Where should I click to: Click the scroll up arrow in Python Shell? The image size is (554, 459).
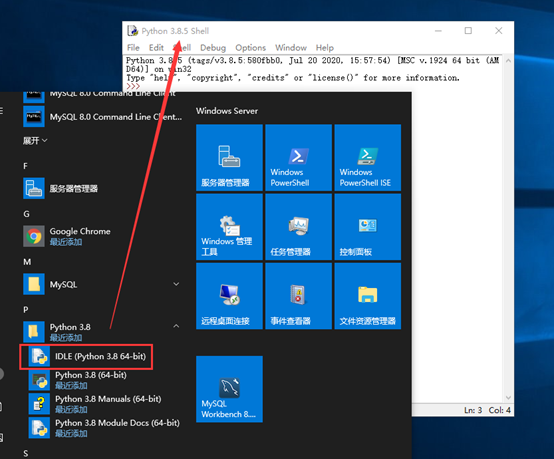click(508, 61)
